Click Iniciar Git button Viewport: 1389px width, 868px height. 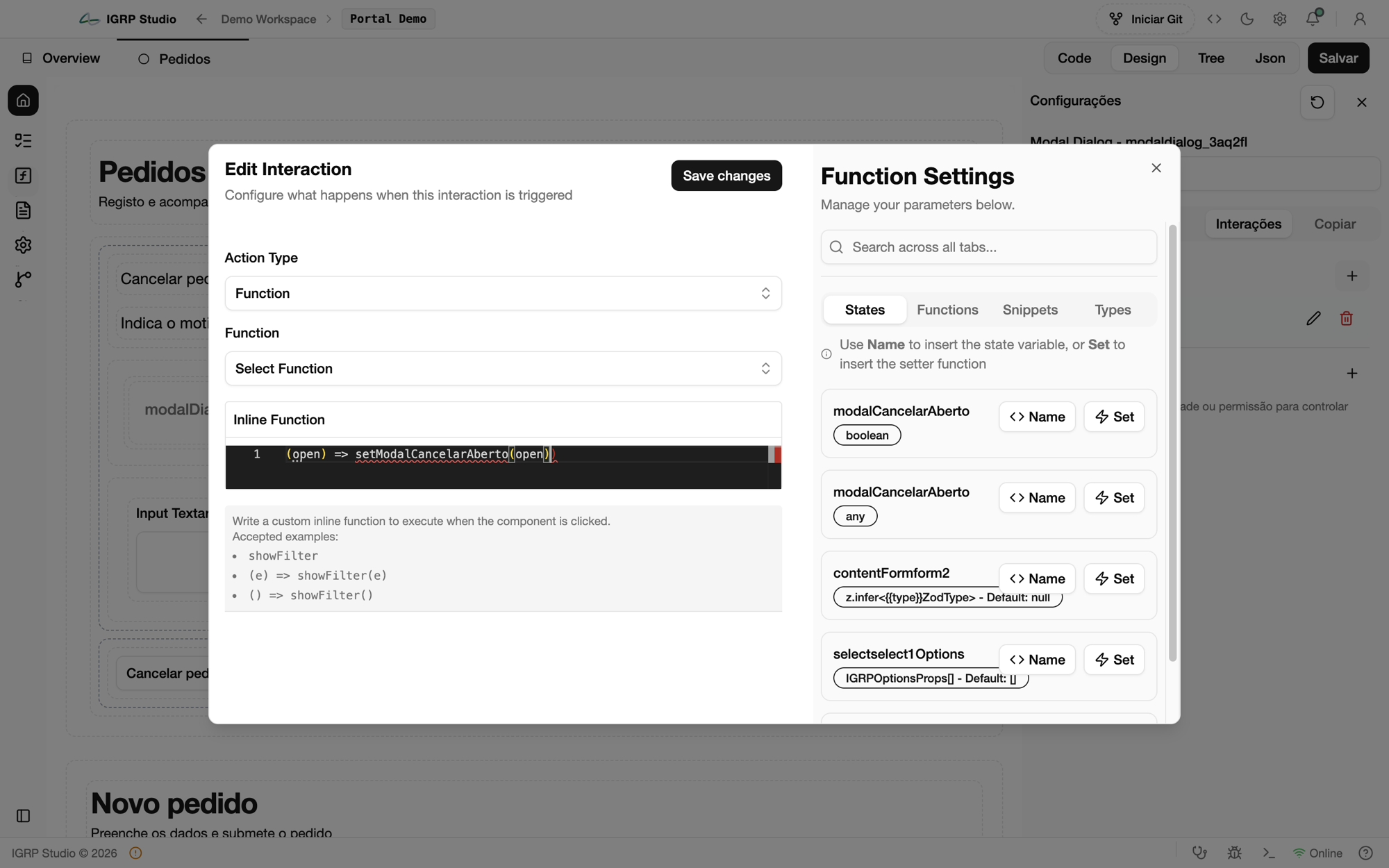pyautogui.click(x=1145, y=19)
